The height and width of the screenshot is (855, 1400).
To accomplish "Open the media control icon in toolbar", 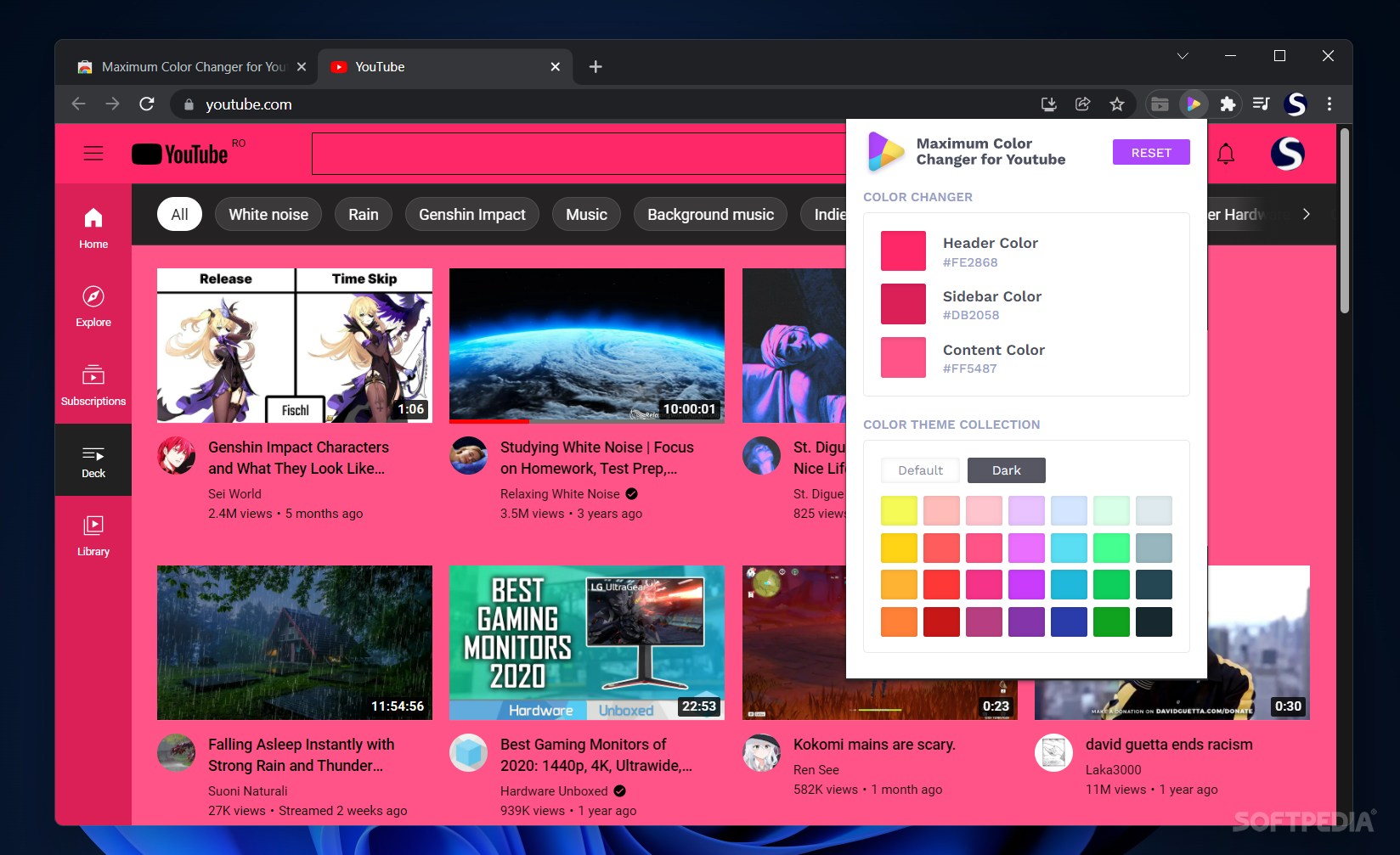I will coord(1262,104).
